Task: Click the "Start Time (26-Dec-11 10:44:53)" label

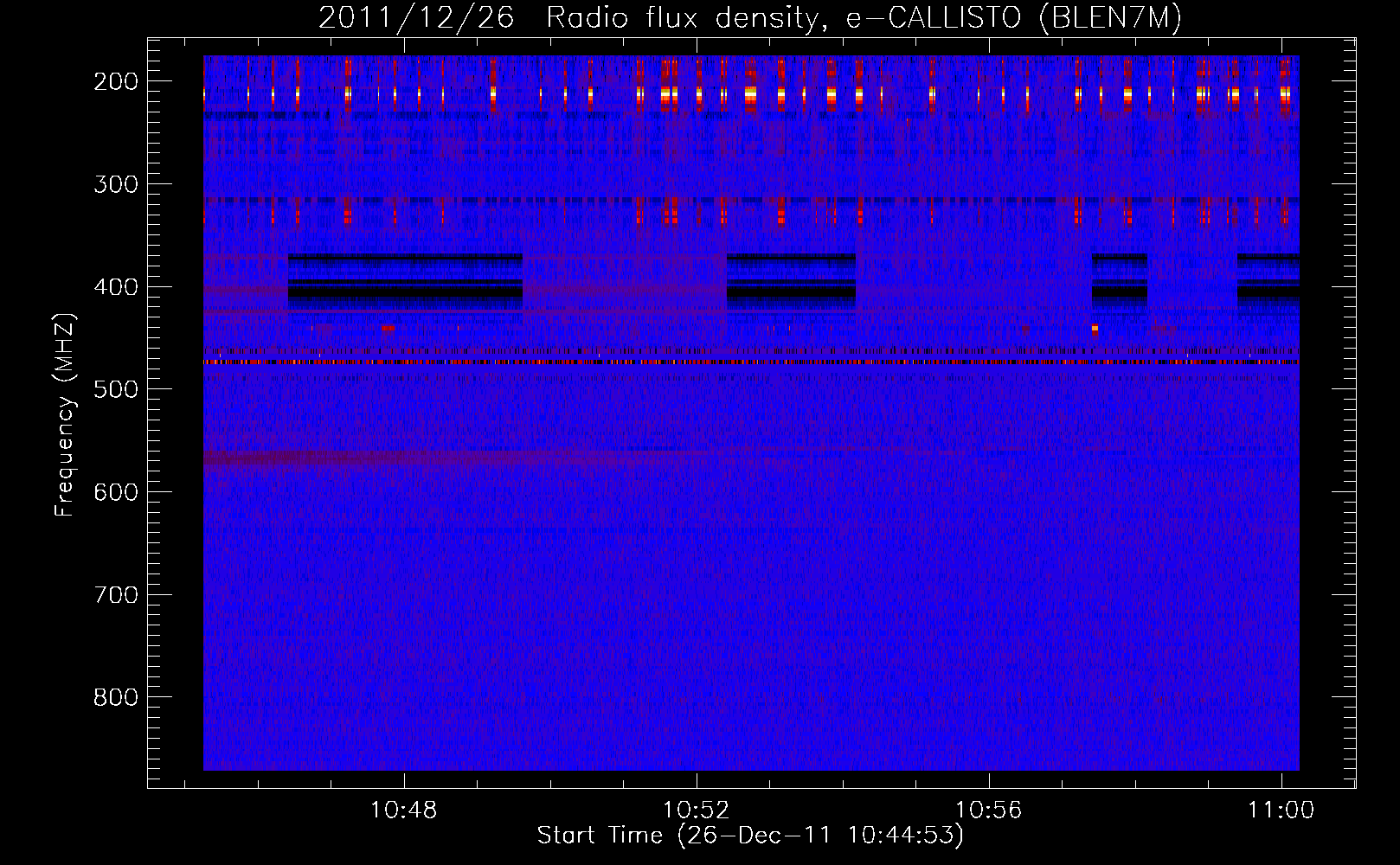Action: click(750, 835)
